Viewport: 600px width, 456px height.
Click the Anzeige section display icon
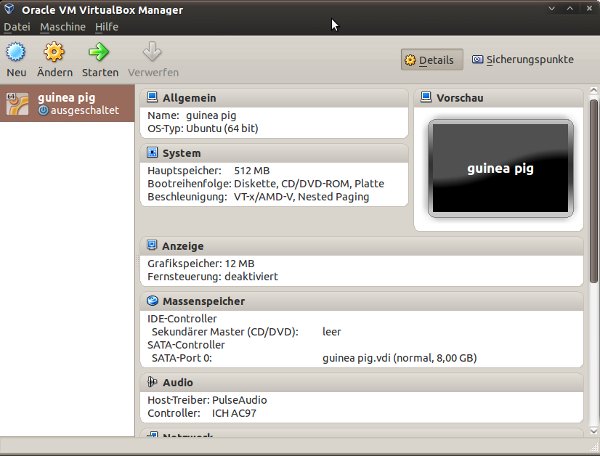152,245
